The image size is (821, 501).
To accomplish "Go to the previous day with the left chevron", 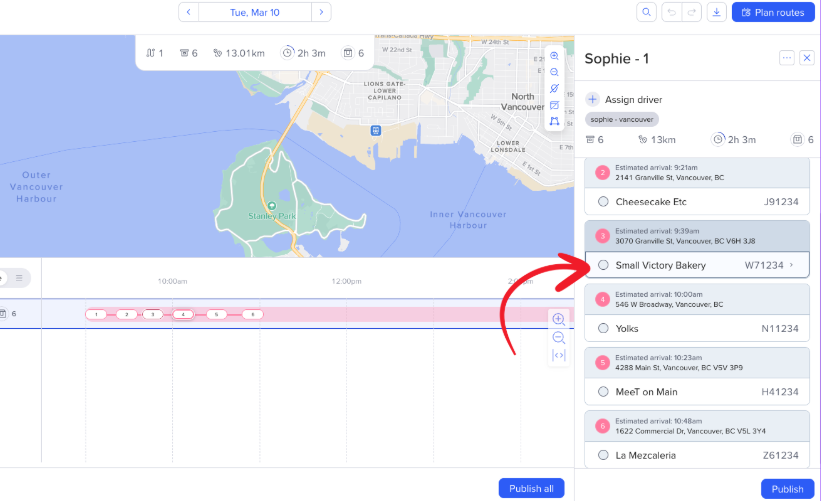I will 188,12.
